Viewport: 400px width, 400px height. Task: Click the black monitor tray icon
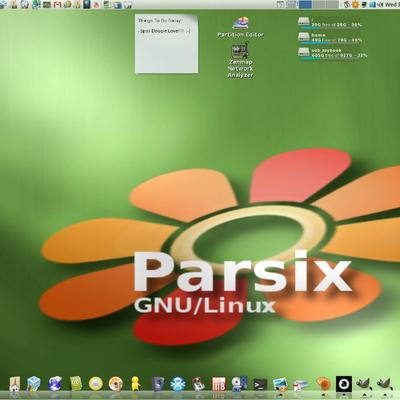[x=364, y=4]
